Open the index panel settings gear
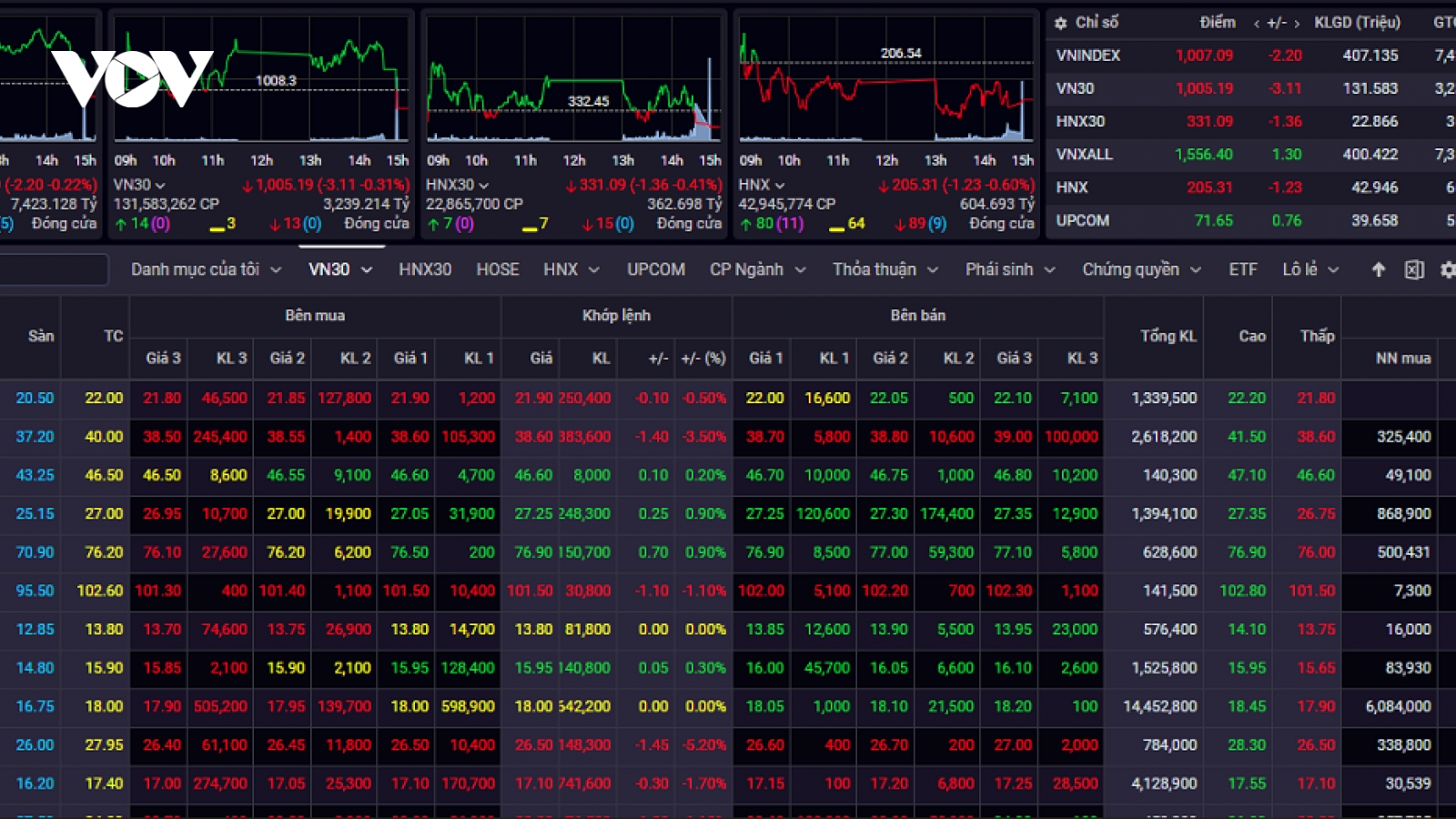Image resolution: width=1456 pixels, height=819 pixels. (1060, 23)
